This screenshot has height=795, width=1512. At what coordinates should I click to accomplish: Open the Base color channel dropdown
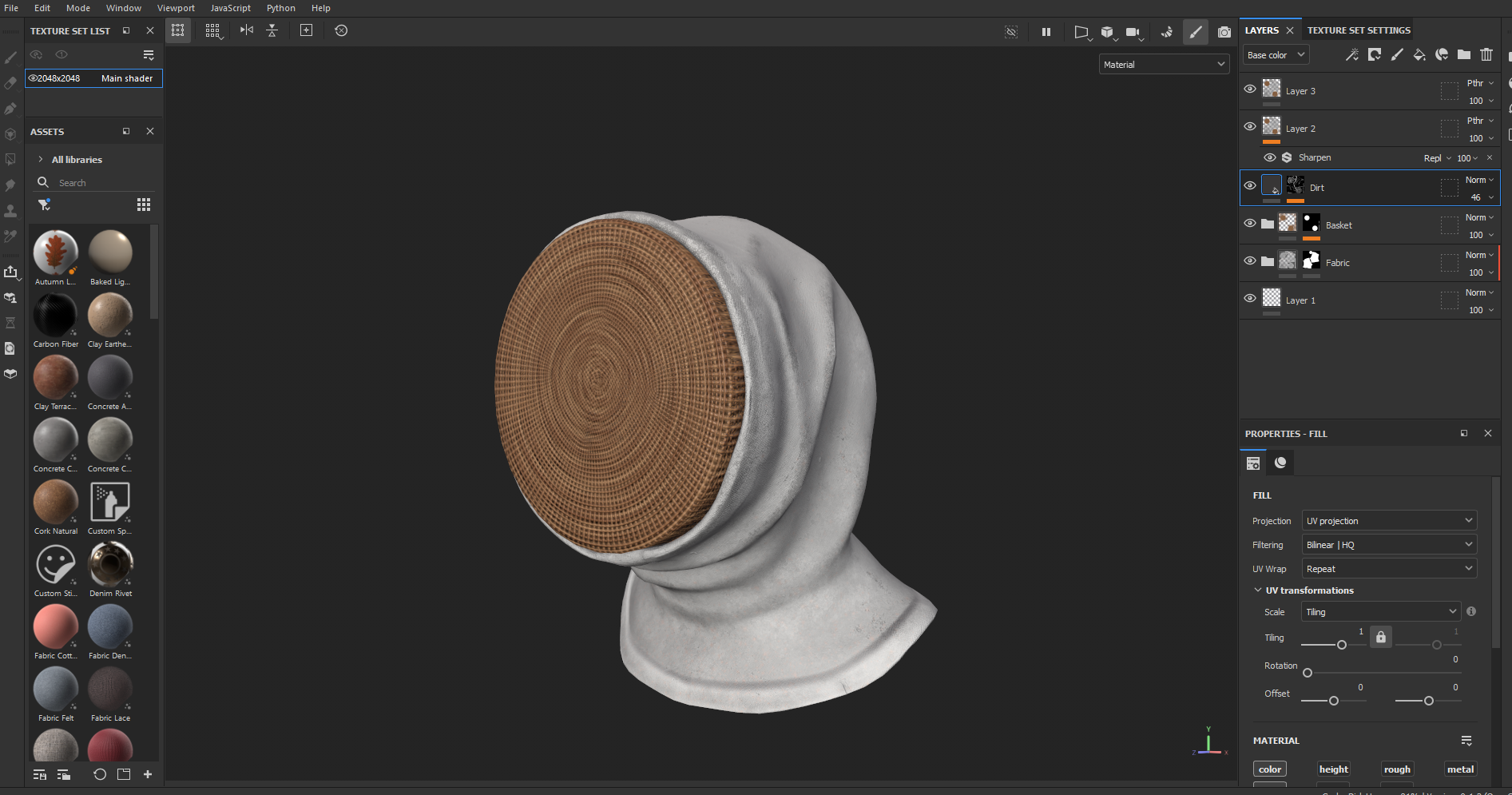point(1276,55)
